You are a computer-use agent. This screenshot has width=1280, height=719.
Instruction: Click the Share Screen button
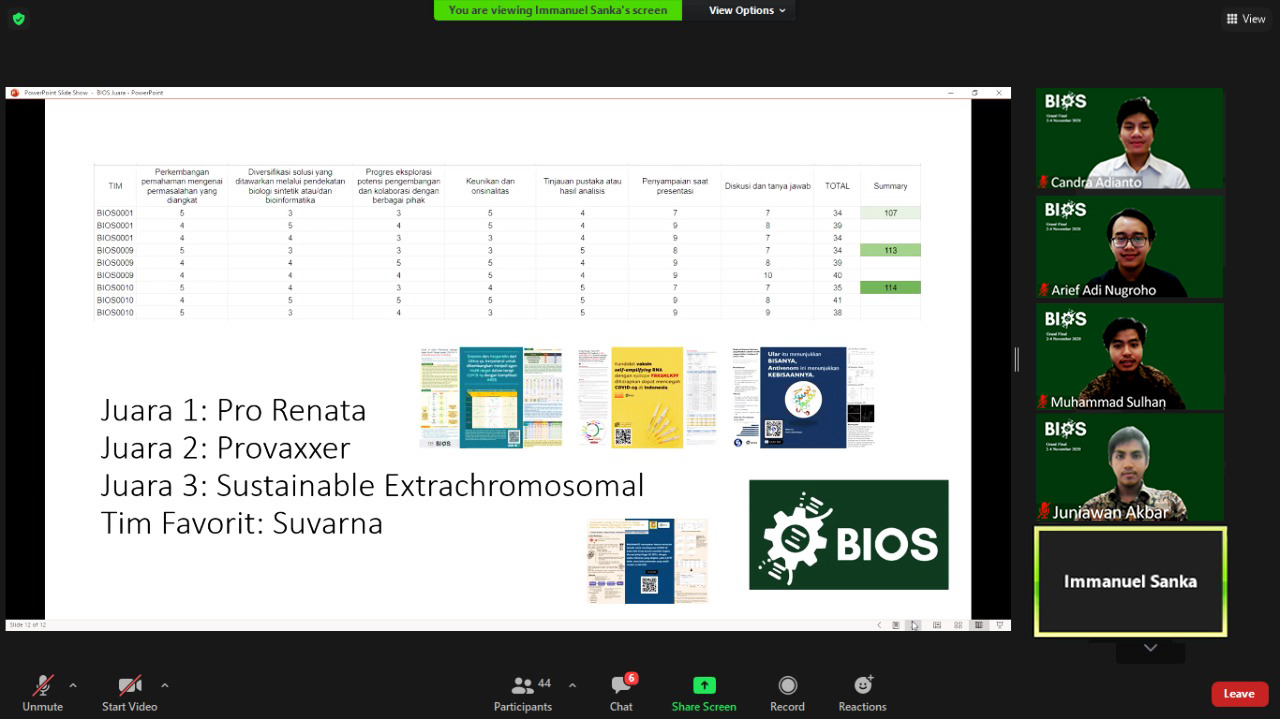click(704, 692)
